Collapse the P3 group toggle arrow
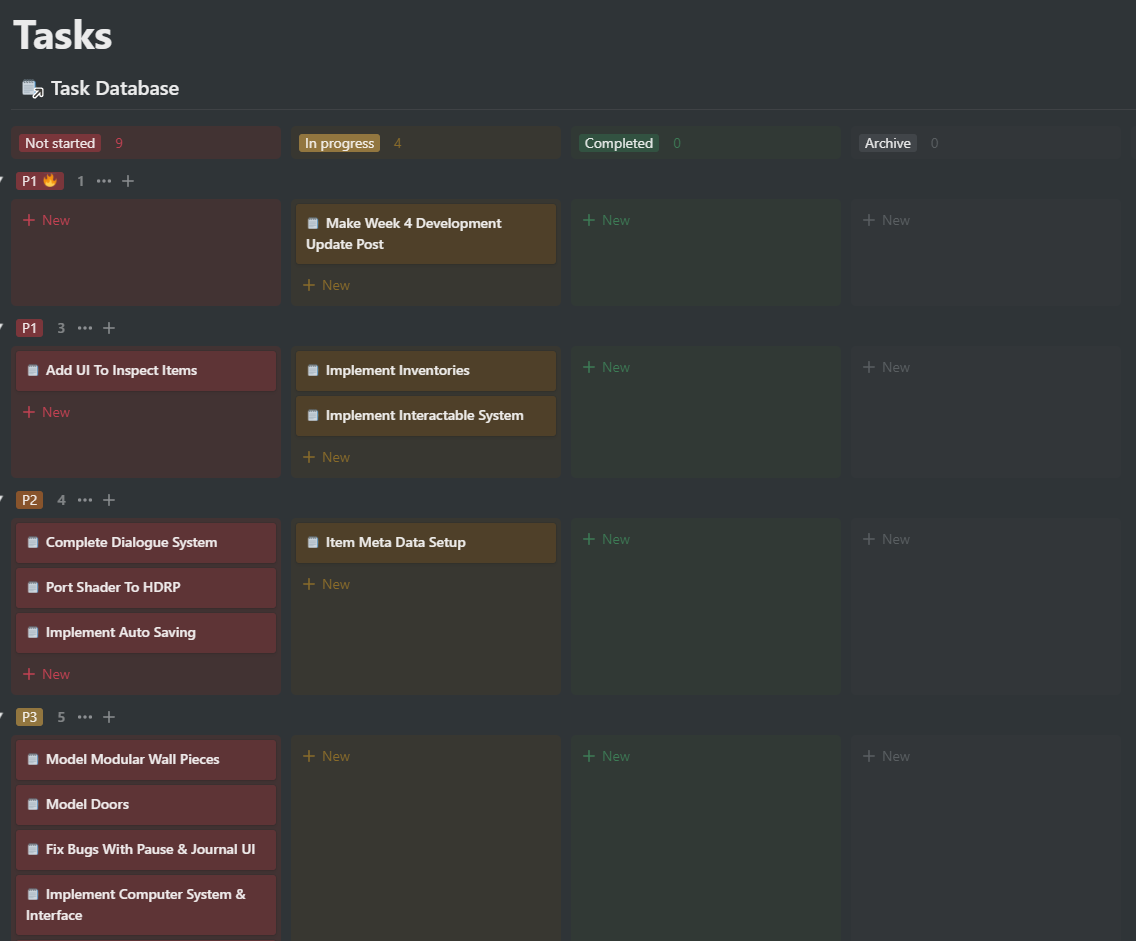Image resolution: width=1136 pixels, height=941 pixels. [2, 716]
